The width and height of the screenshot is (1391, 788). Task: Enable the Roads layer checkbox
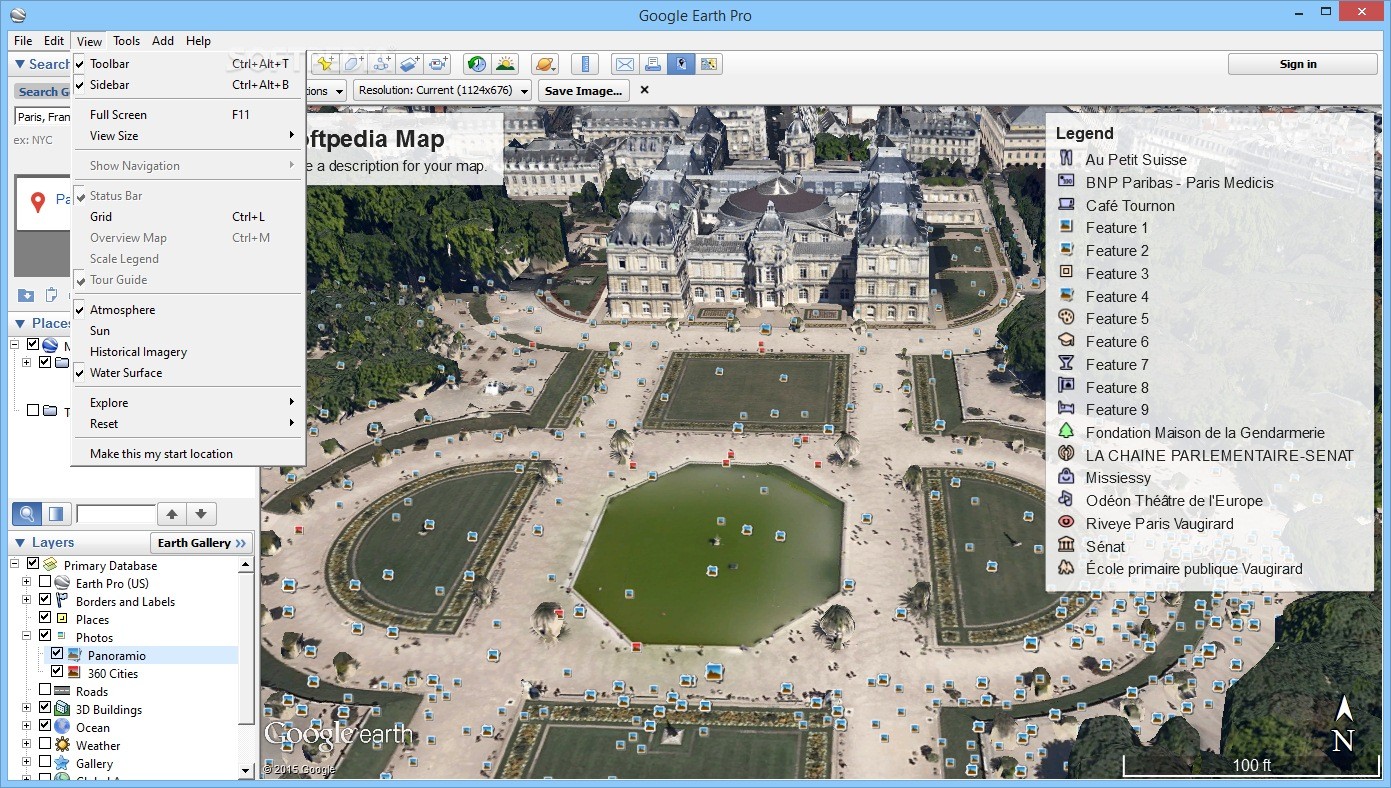(x=45, y=691)
